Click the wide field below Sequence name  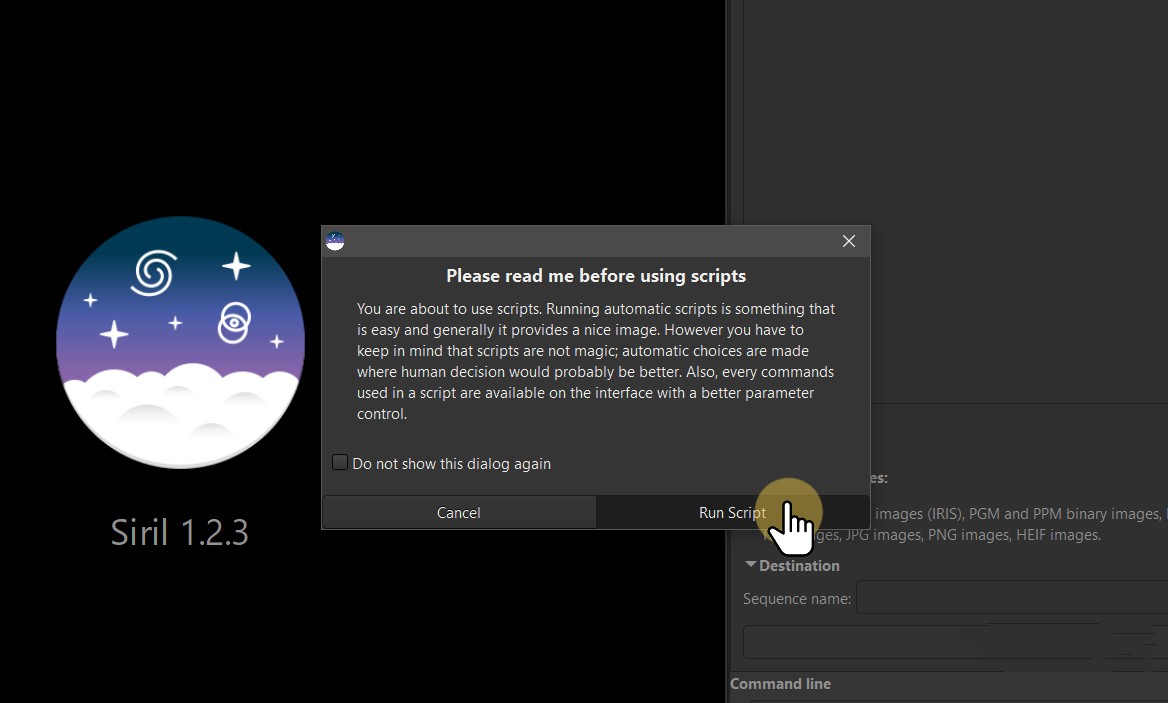pyautogui.click(x=950, y=641)
